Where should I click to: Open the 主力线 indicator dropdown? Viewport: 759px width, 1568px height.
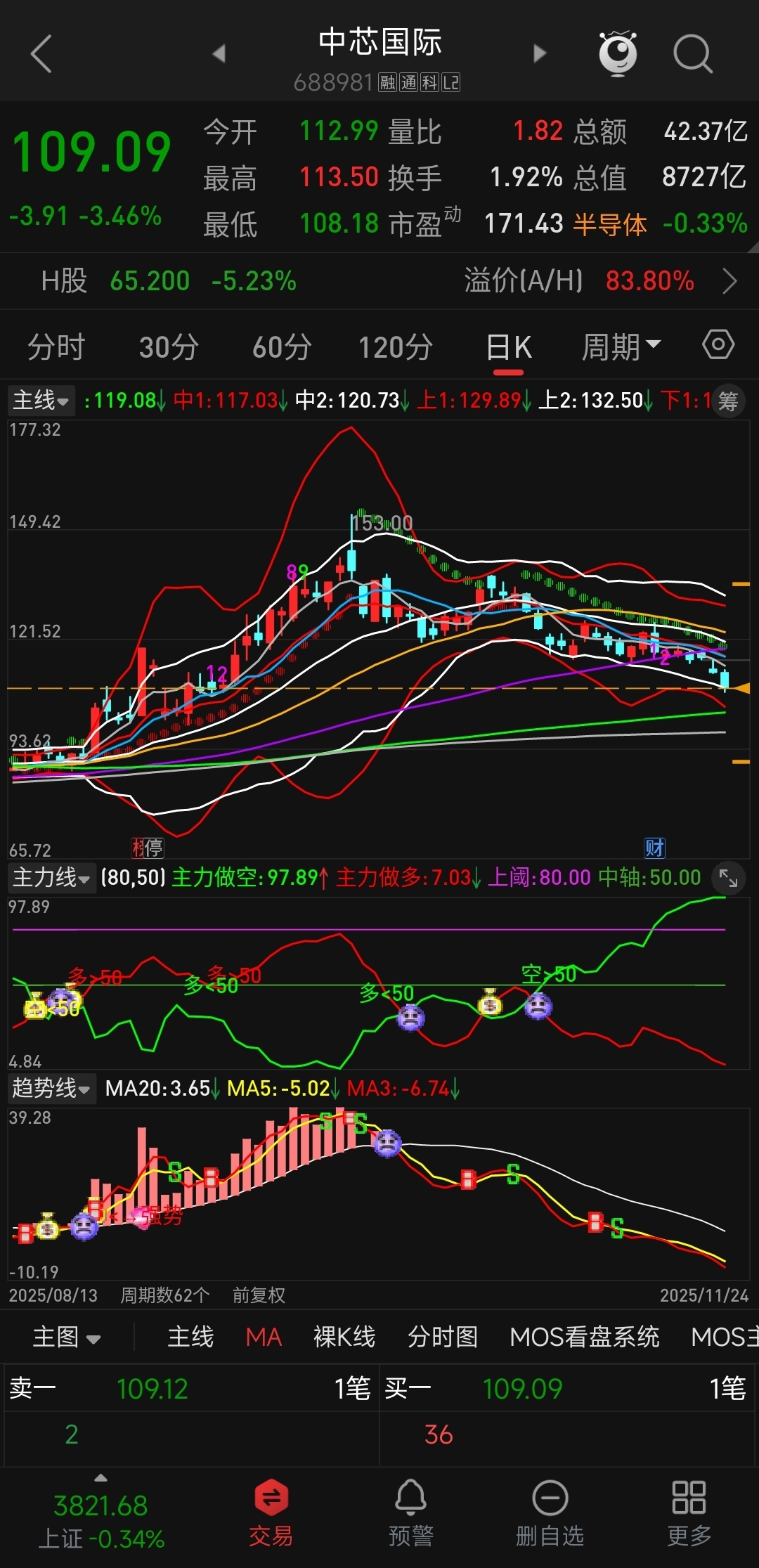coord(52,878)
